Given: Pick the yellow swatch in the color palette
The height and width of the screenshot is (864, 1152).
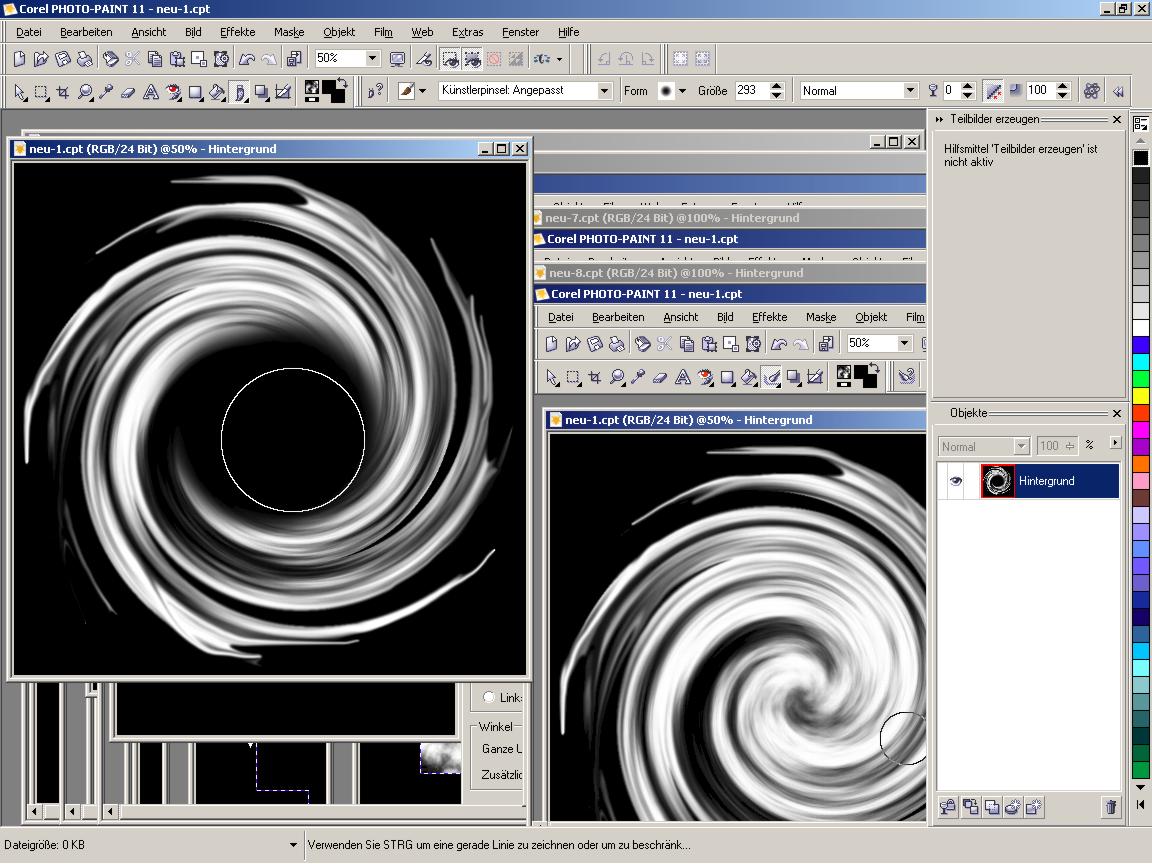Looking at the screenshot, I should click(1141, 396).
